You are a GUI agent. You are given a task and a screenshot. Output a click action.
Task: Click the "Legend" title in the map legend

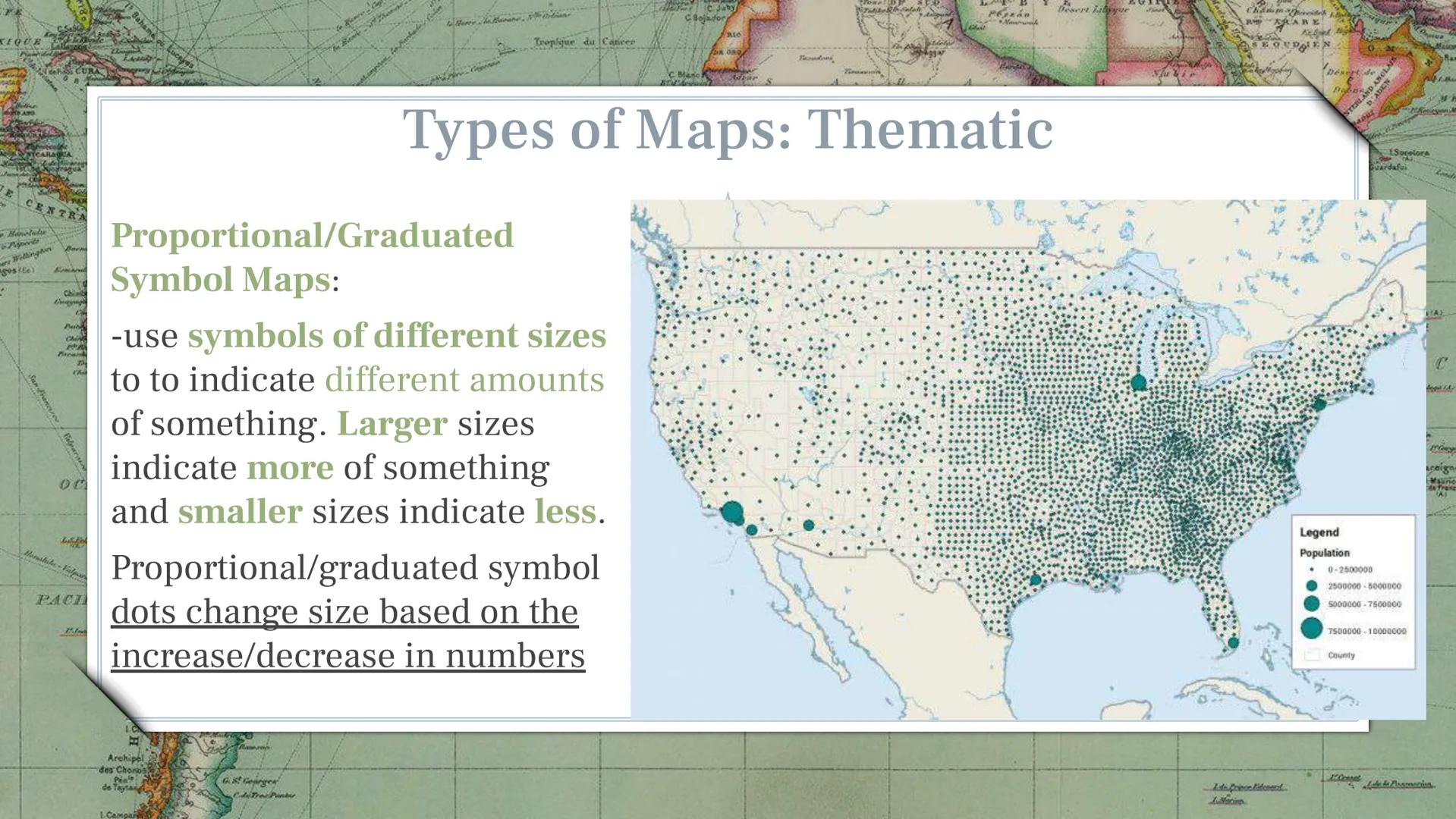tap(1319, 532)
